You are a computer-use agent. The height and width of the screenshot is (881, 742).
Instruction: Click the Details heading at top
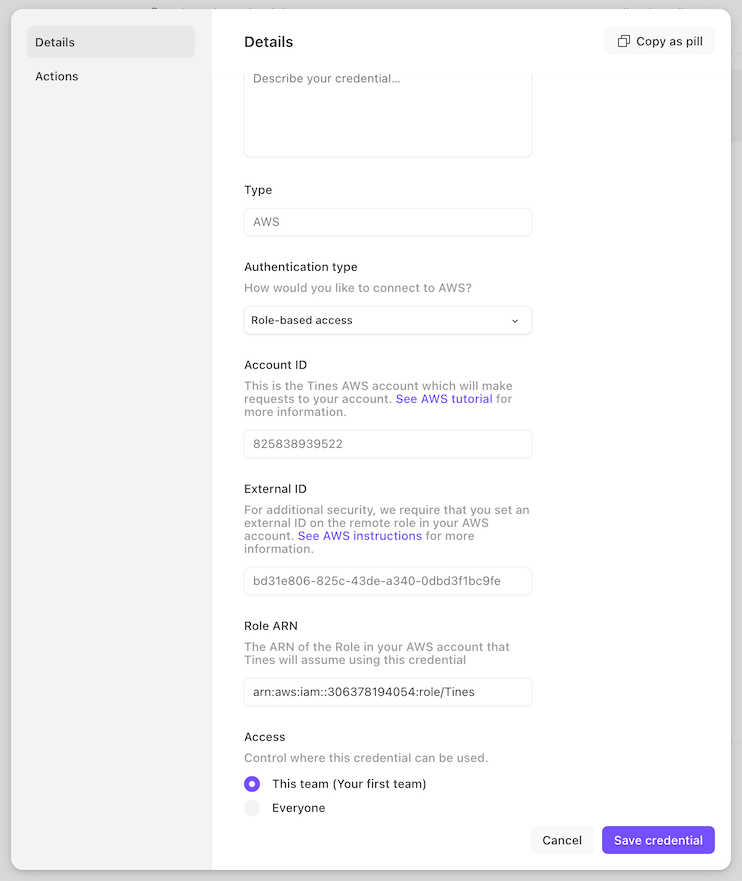268,42
